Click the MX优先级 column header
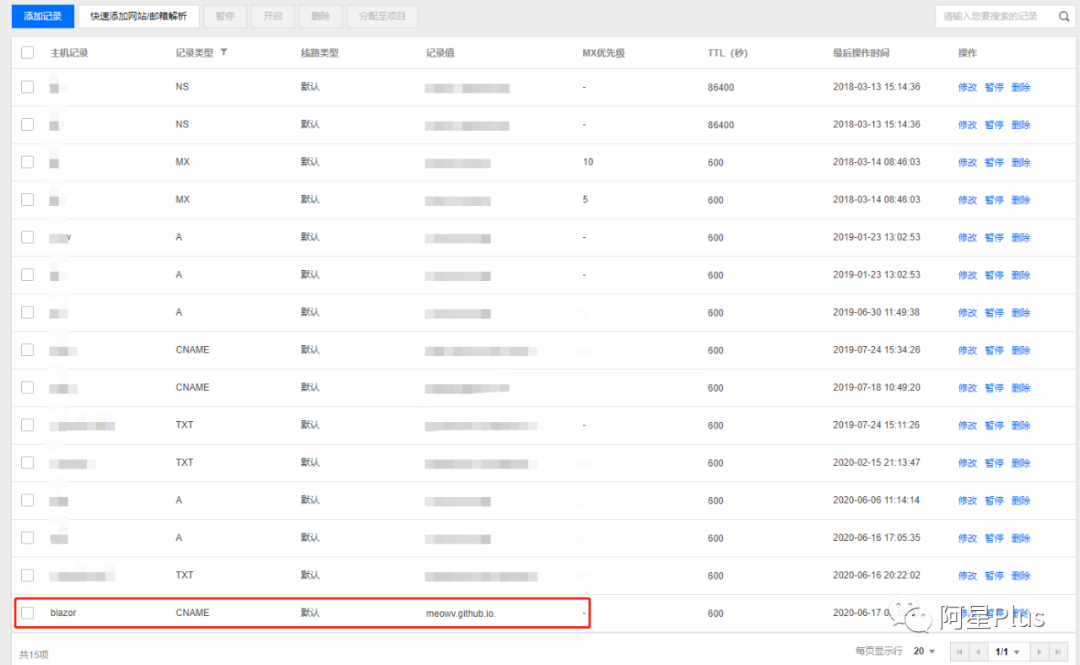Viewport: 1080px width, 665px height. click(603, 53)
